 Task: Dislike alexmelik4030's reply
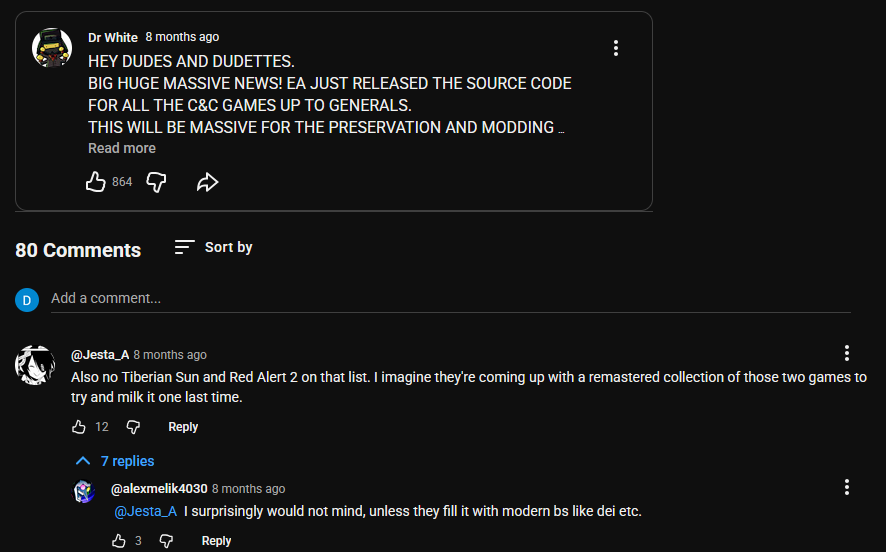coord(166,541)
